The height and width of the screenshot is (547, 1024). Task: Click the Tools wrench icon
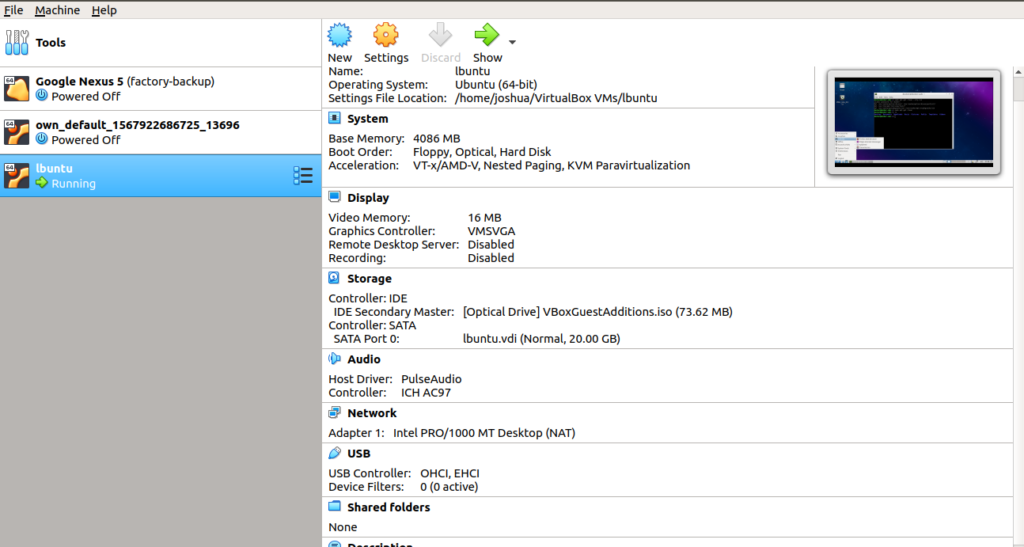pyautogui.click(x=17, y=42)
